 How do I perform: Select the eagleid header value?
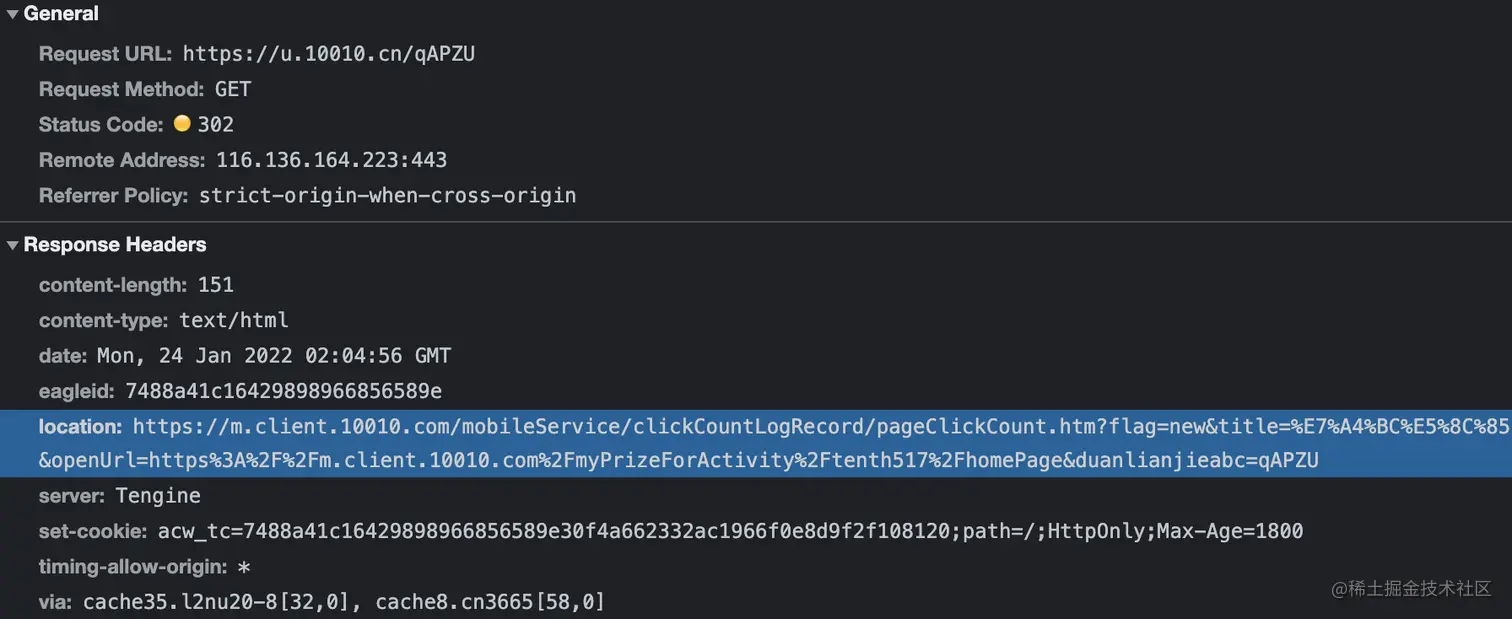284,391
